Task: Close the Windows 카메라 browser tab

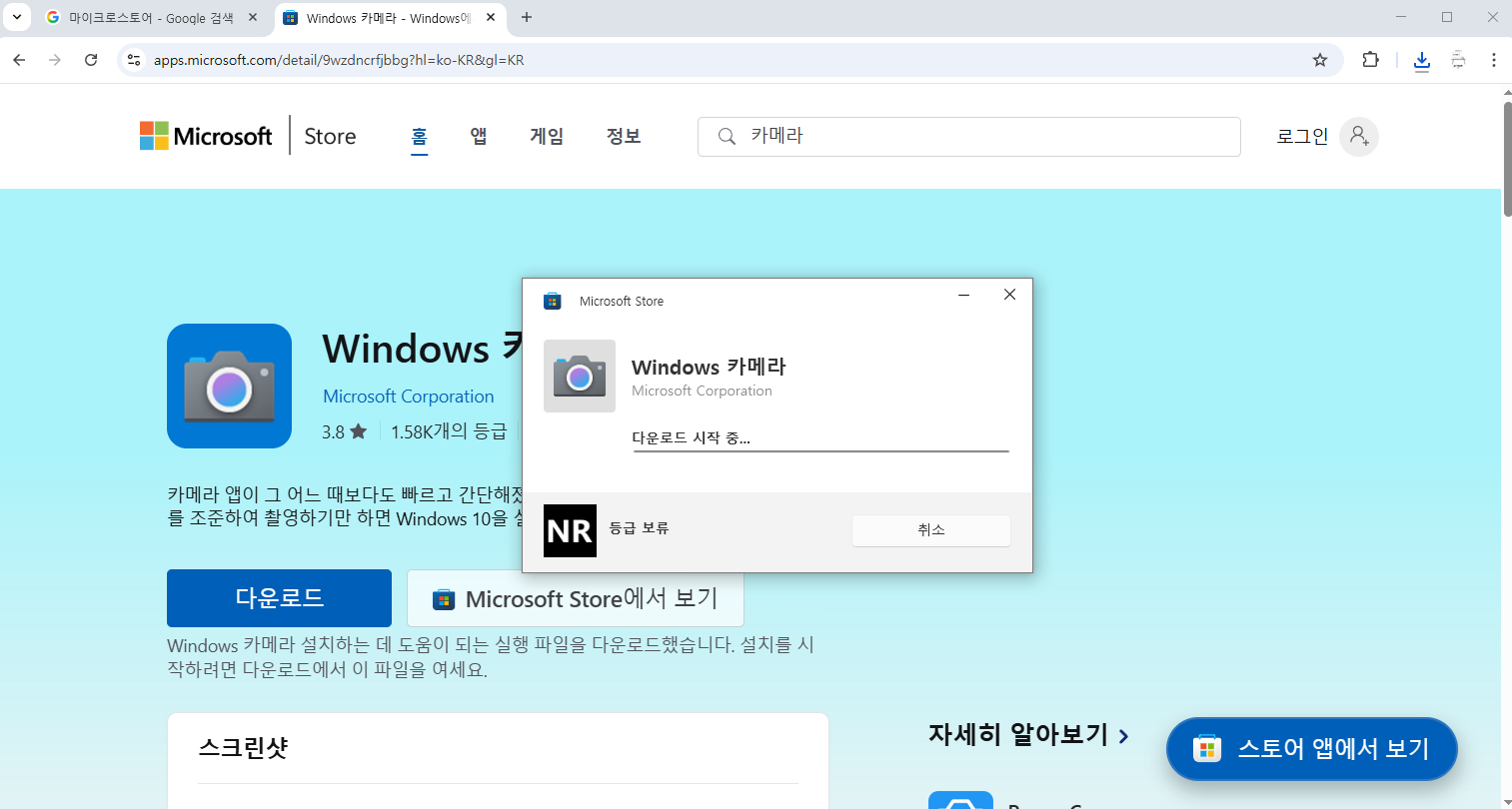Action: pyautogui.click(x=491, y=18)
